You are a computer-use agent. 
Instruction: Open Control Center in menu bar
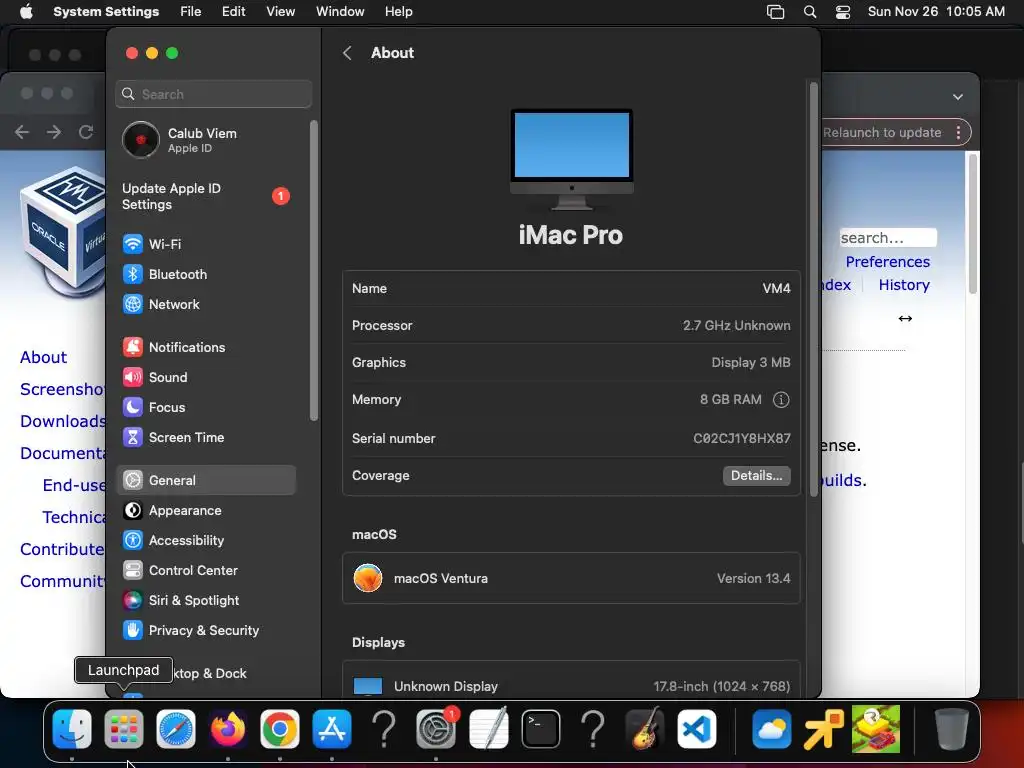tap(843, 12)
